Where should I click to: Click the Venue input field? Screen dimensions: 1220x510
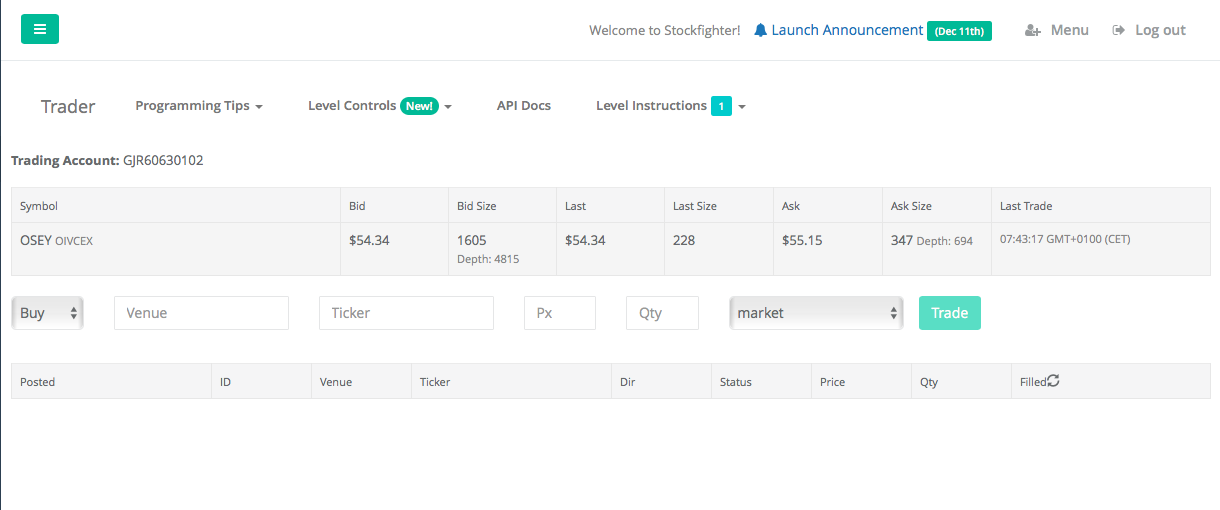click(x=201, y=313)
